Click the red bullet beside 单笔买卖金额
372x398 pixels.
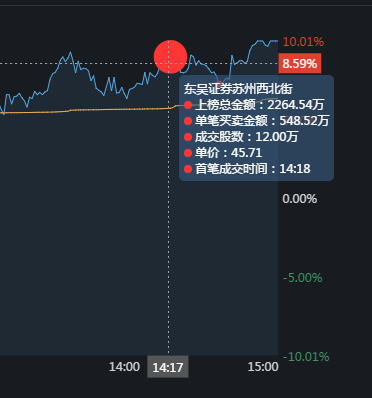(x=188, y=121)
